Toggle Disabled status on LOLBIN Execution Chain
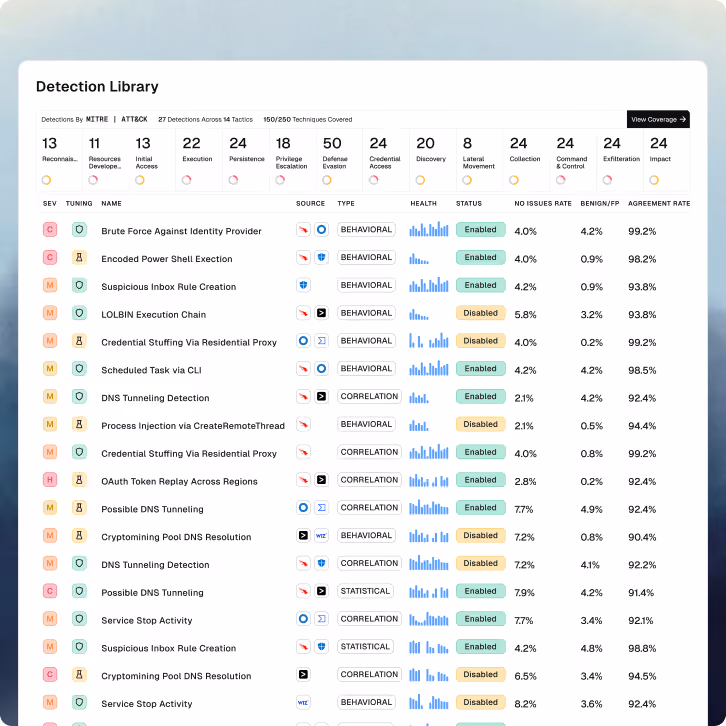The image size is (726, 726). tap(481, 313)
